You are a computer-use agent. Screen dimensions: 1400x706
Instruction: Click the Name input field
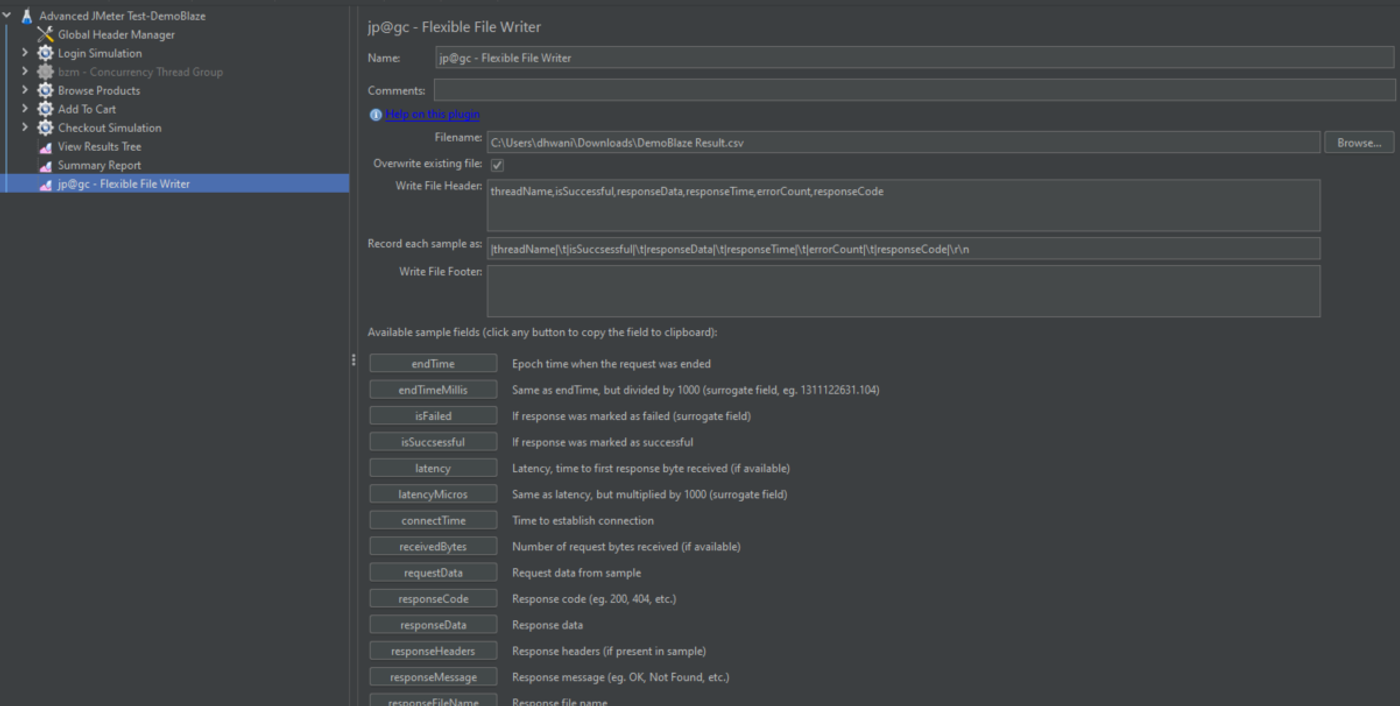coord(915,58)
